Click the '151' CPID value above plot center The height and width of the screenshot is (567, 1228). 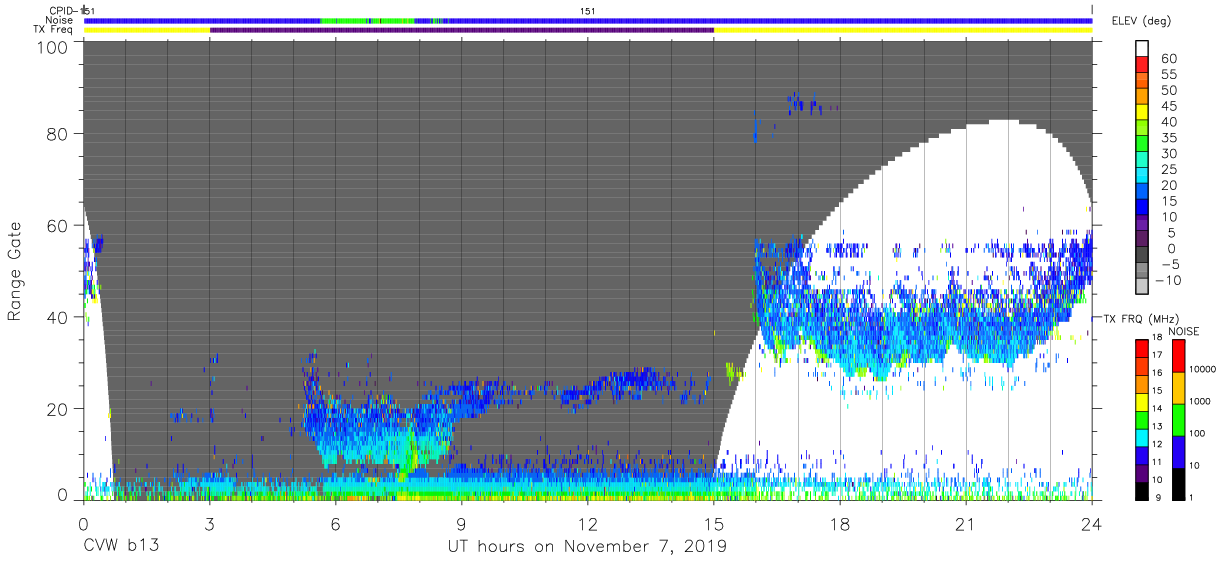588,10
